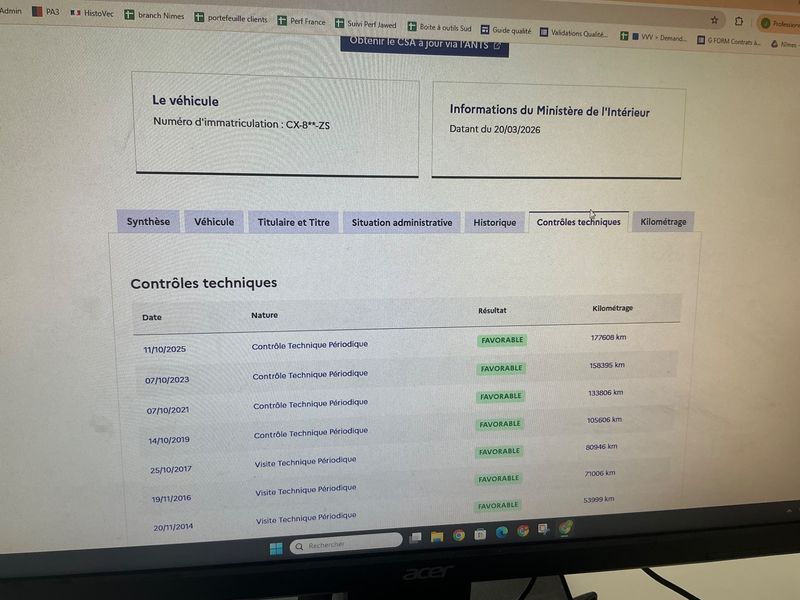Select the Contrôles techniques tab
The height and width of the screenshot is (600, 800).
click(578, 222)
